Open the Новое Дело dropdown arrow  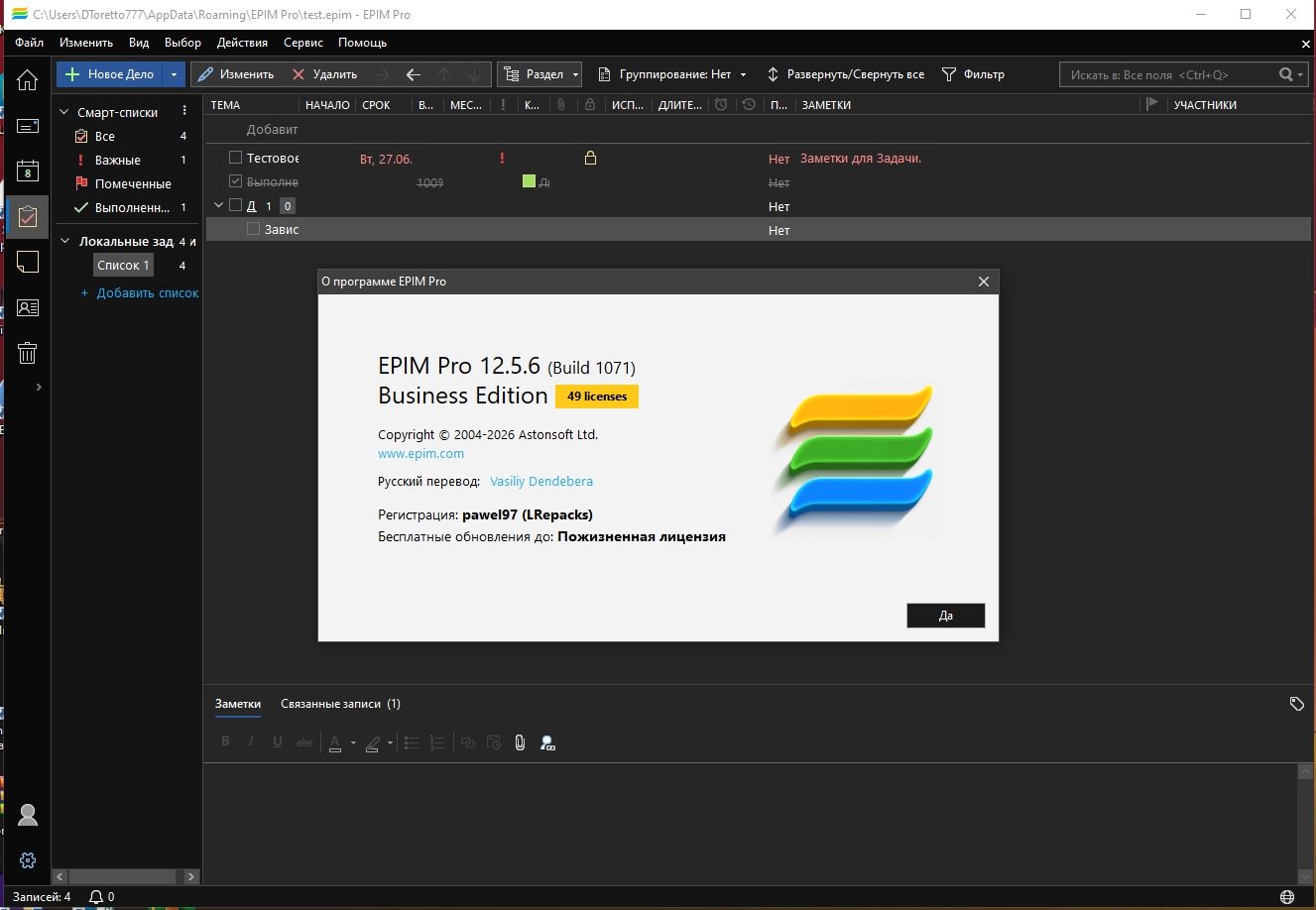(174, 74)
